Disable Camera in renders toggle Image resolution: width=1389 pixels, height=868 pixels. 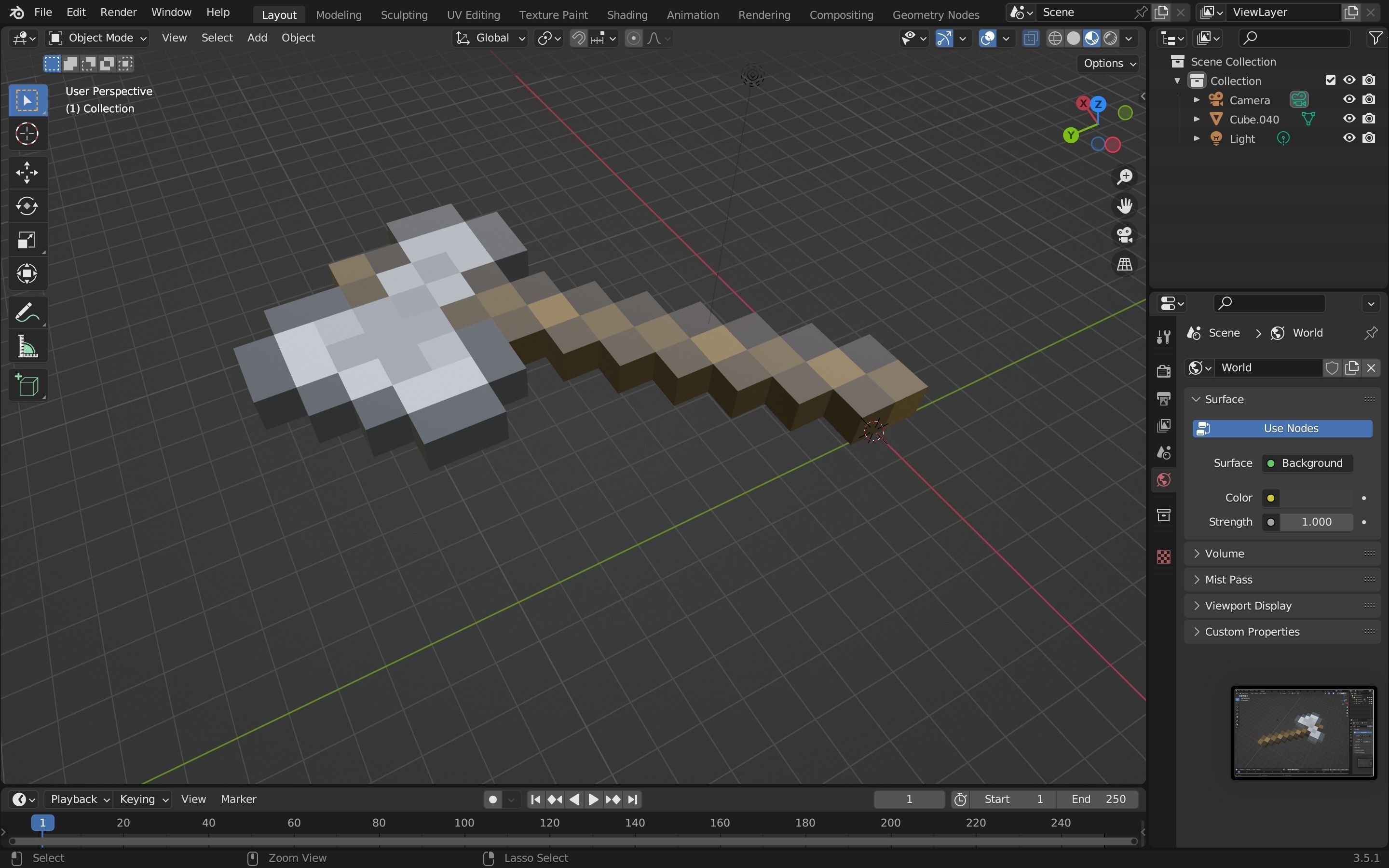click(x=1369, y=99)
